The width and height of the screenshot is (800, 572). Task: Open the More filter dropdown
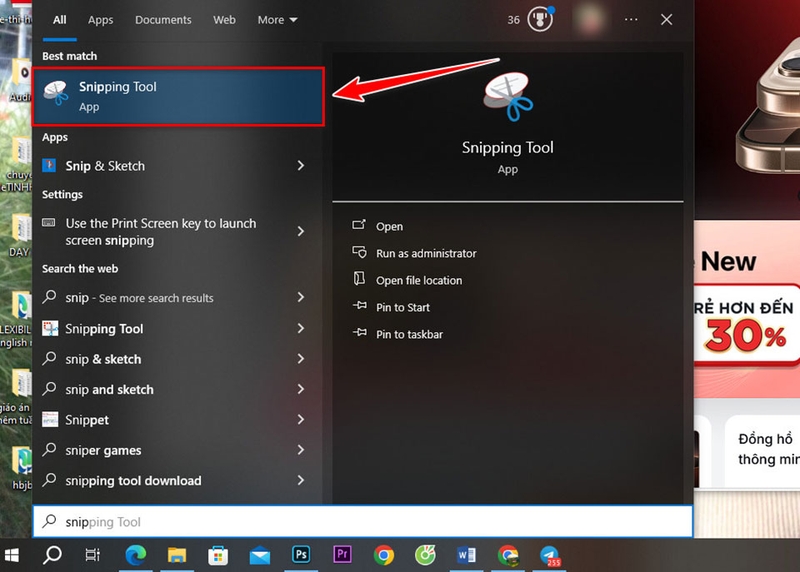277,20
